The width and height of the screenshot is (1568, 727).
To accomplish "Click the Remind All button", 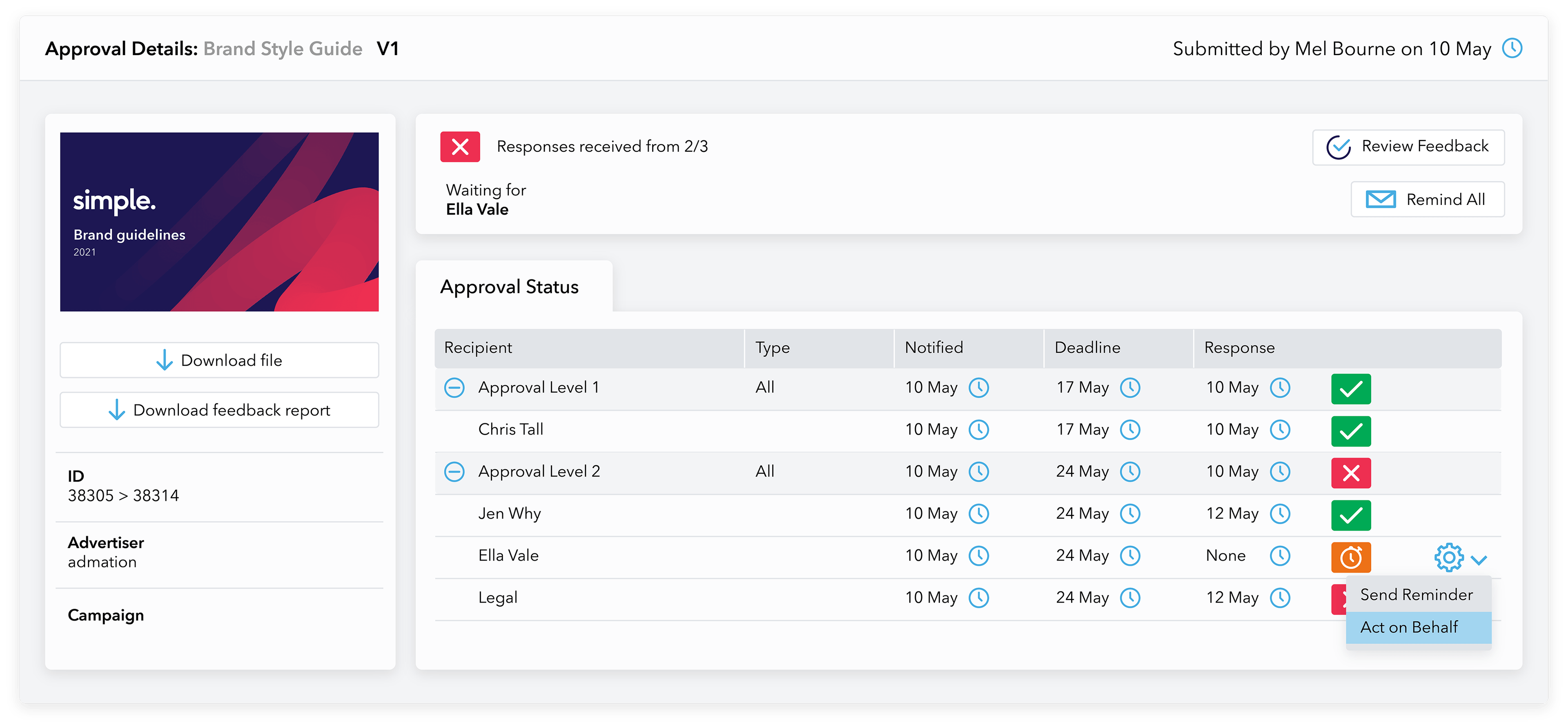I will click(x=1428, y=199).
